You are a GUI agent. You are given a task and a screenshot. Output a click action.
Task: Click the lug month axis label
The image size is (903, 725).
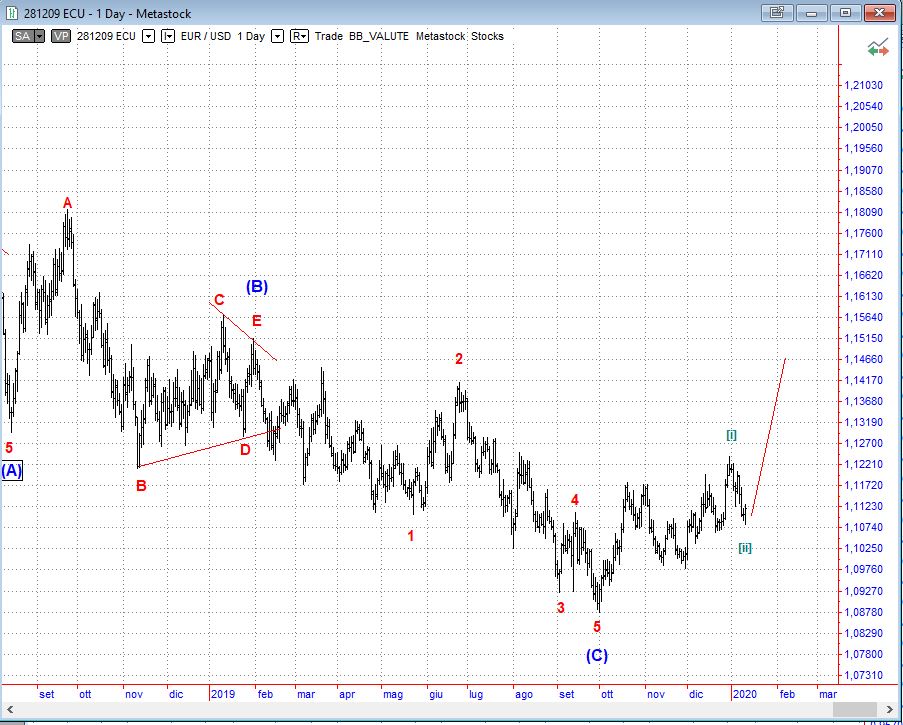point(476,694)
